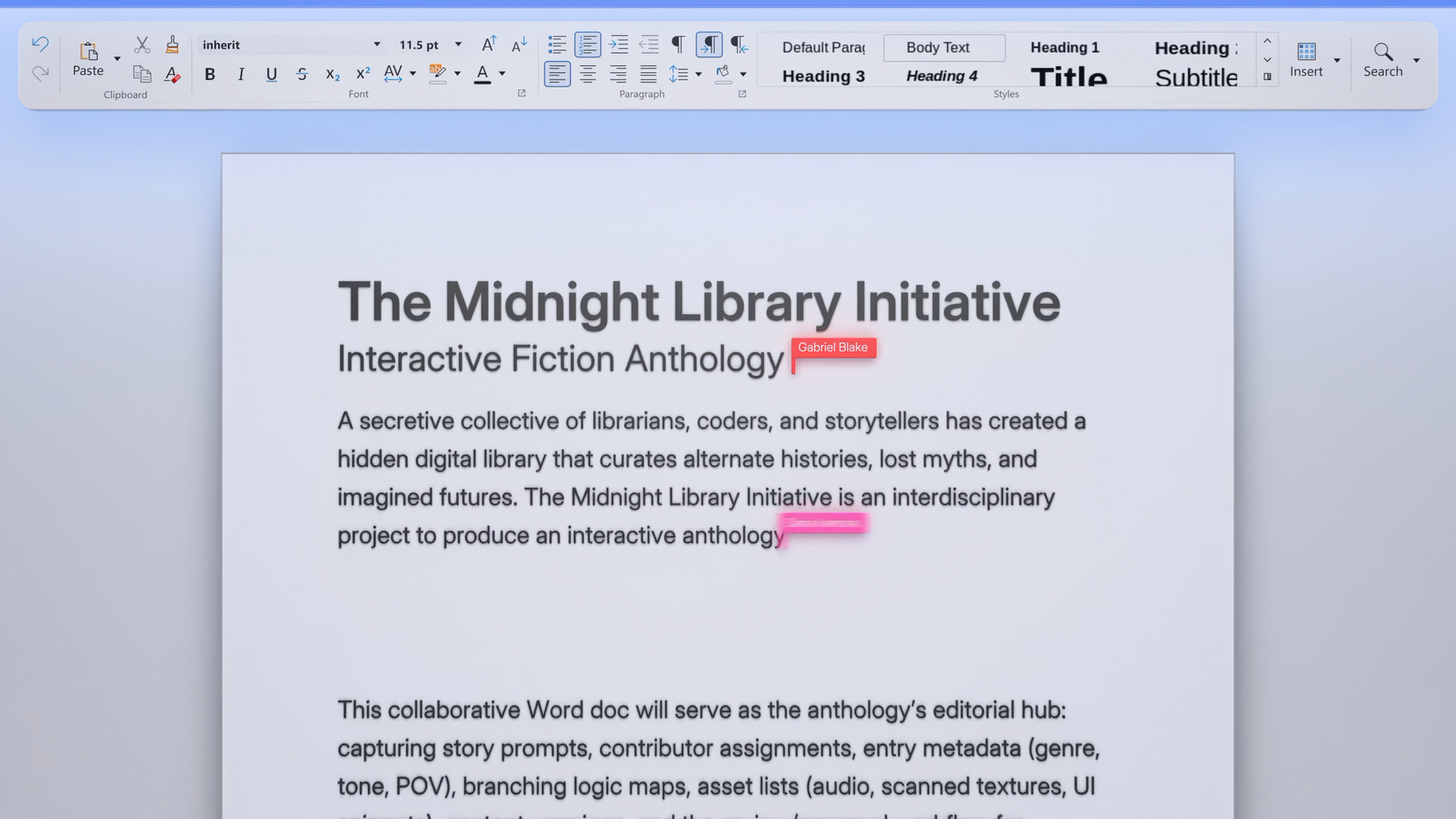Set right-to-left text direction
The width and height of the screenshot is (1456, 819).
click(739, 44)
